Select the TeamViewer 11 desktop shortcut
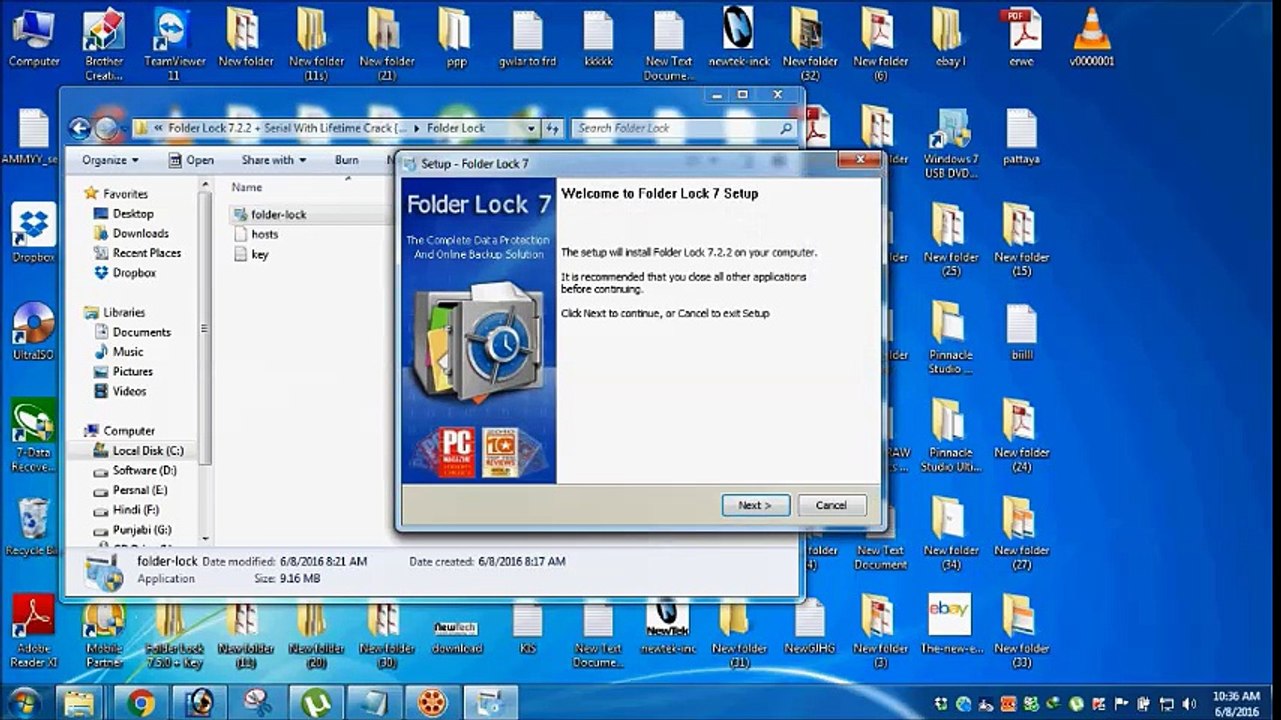The width and height of the screenshot is (1281, 720). click(174, 45)
